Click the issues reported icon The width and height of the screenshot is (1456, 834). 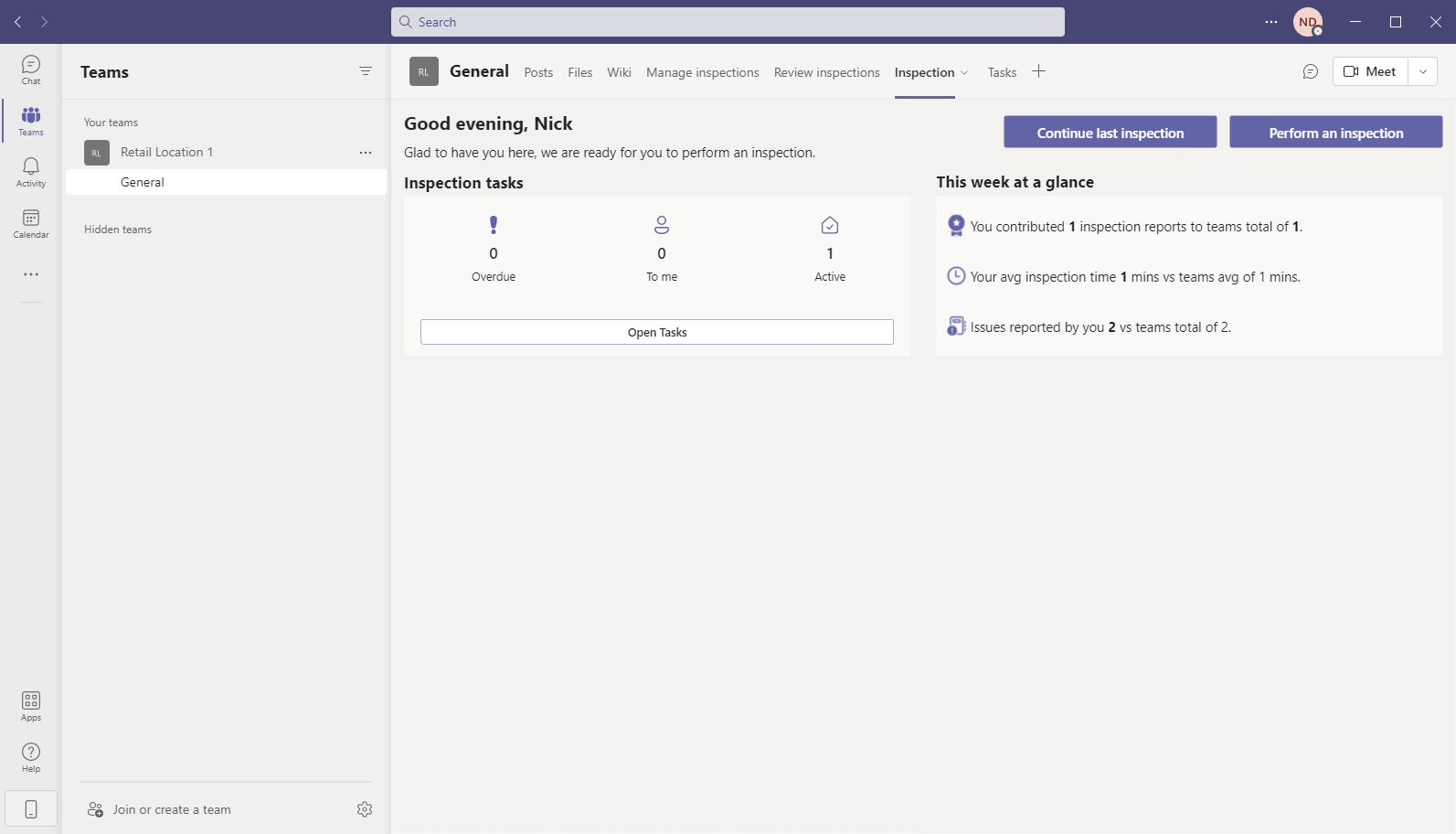pyautogui.click(x=956, y=326)
